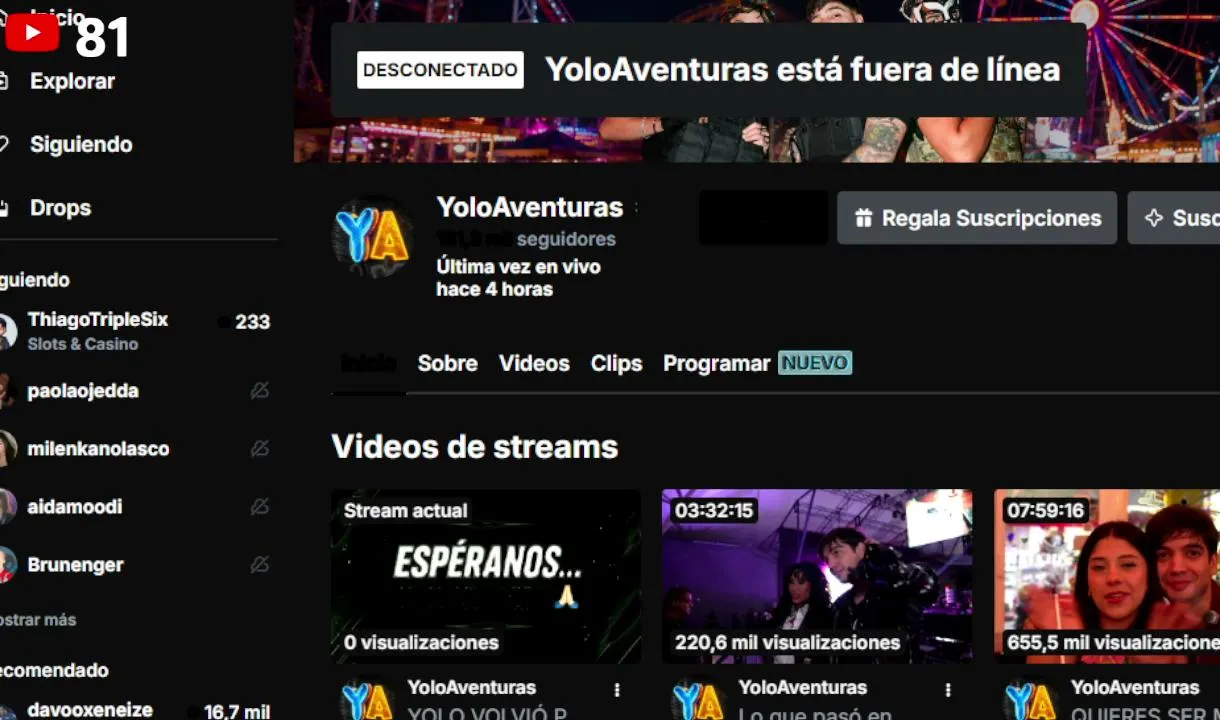Click the YoloAventuras channel avatar logo
This screenshot has height=720, width=1220.
coord(372,237)
